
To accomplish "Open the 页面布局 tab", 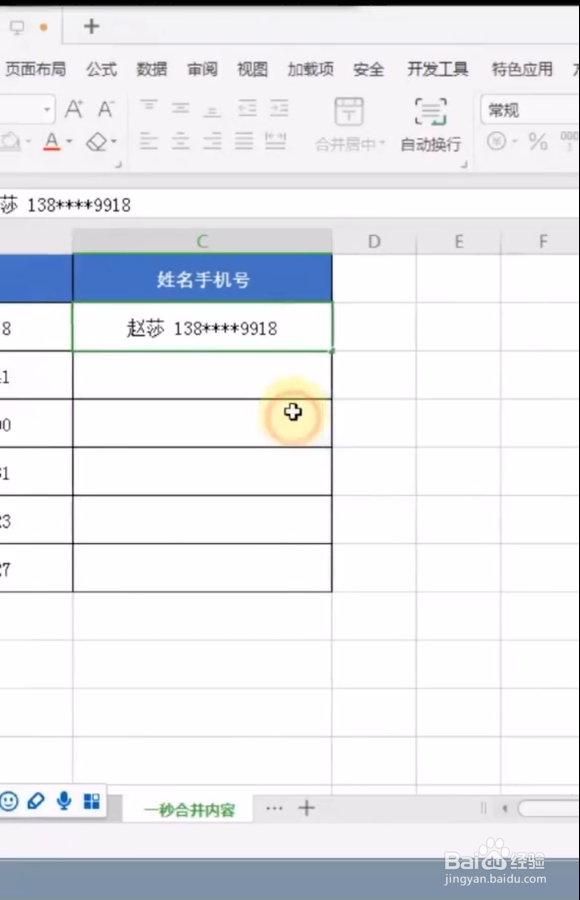I will pyautogui.click(x=36, y=69).
